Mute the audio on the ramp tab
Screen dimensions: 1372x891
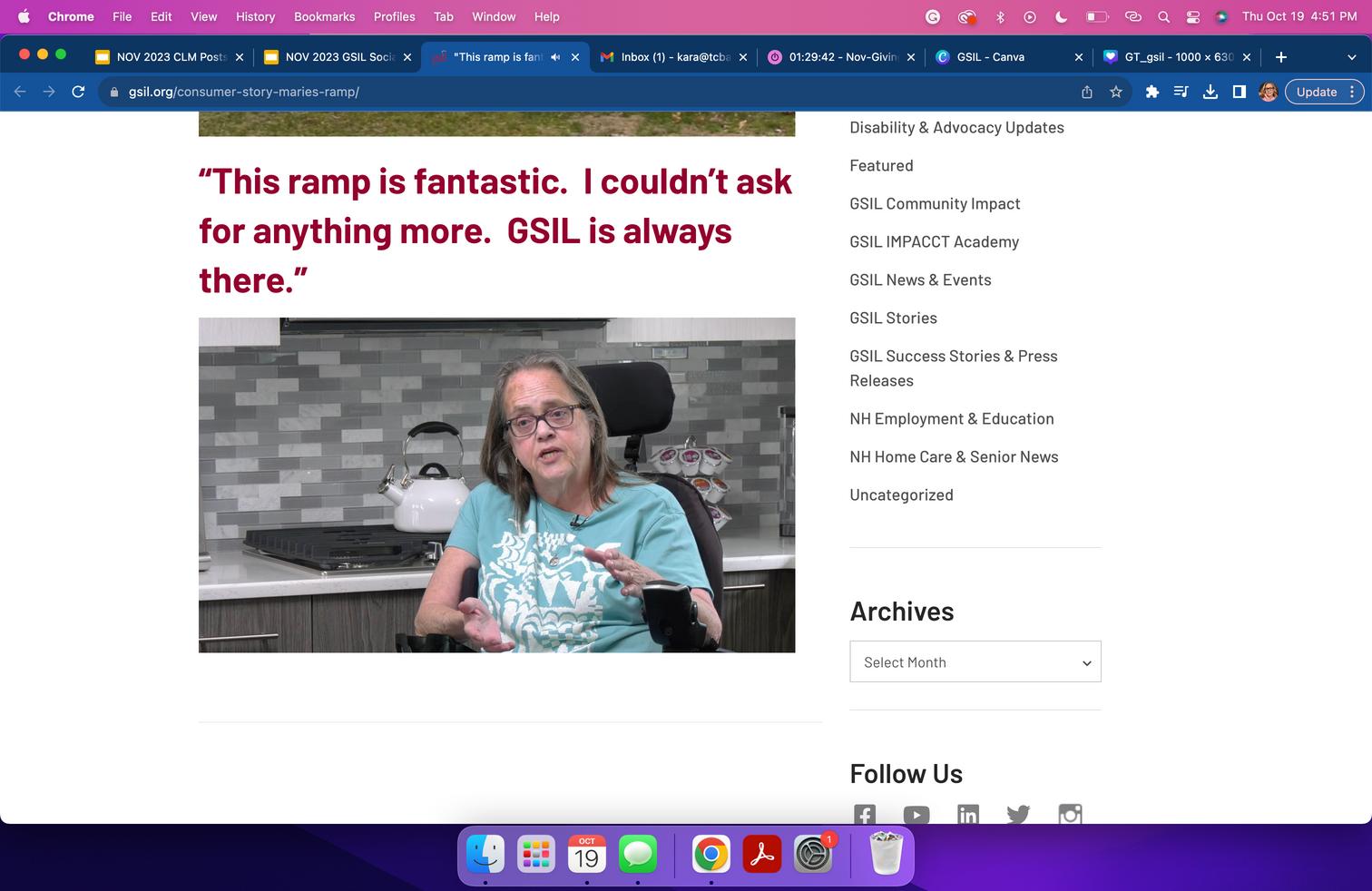click(555, 57)
